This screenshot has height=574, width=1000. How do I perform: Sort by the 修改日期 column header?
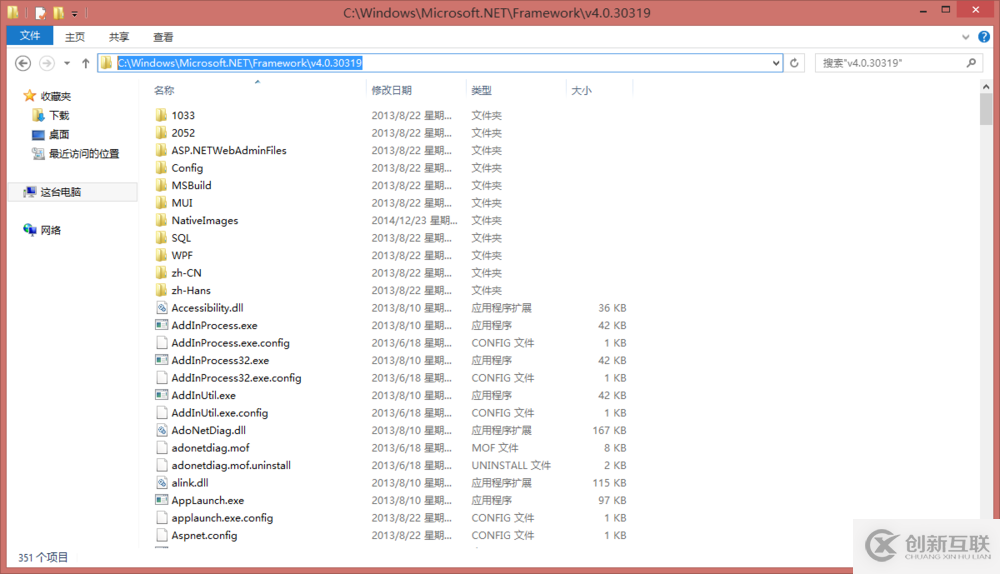pyautogui.click(x=391, y=91)
